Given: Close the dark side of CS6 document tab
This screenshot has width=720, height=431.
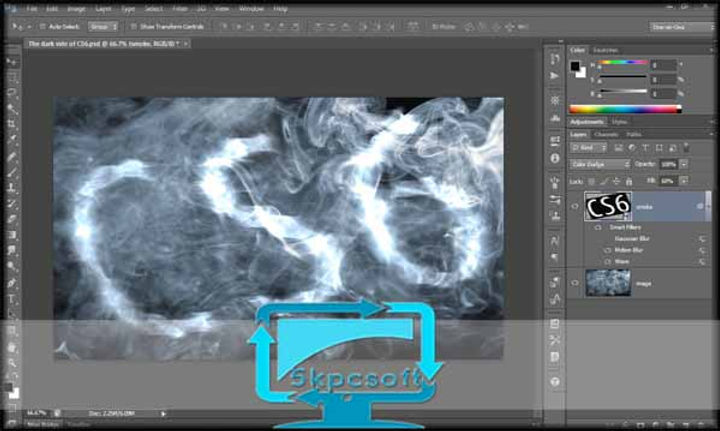Looking at the screenshot, I should 186,44.
